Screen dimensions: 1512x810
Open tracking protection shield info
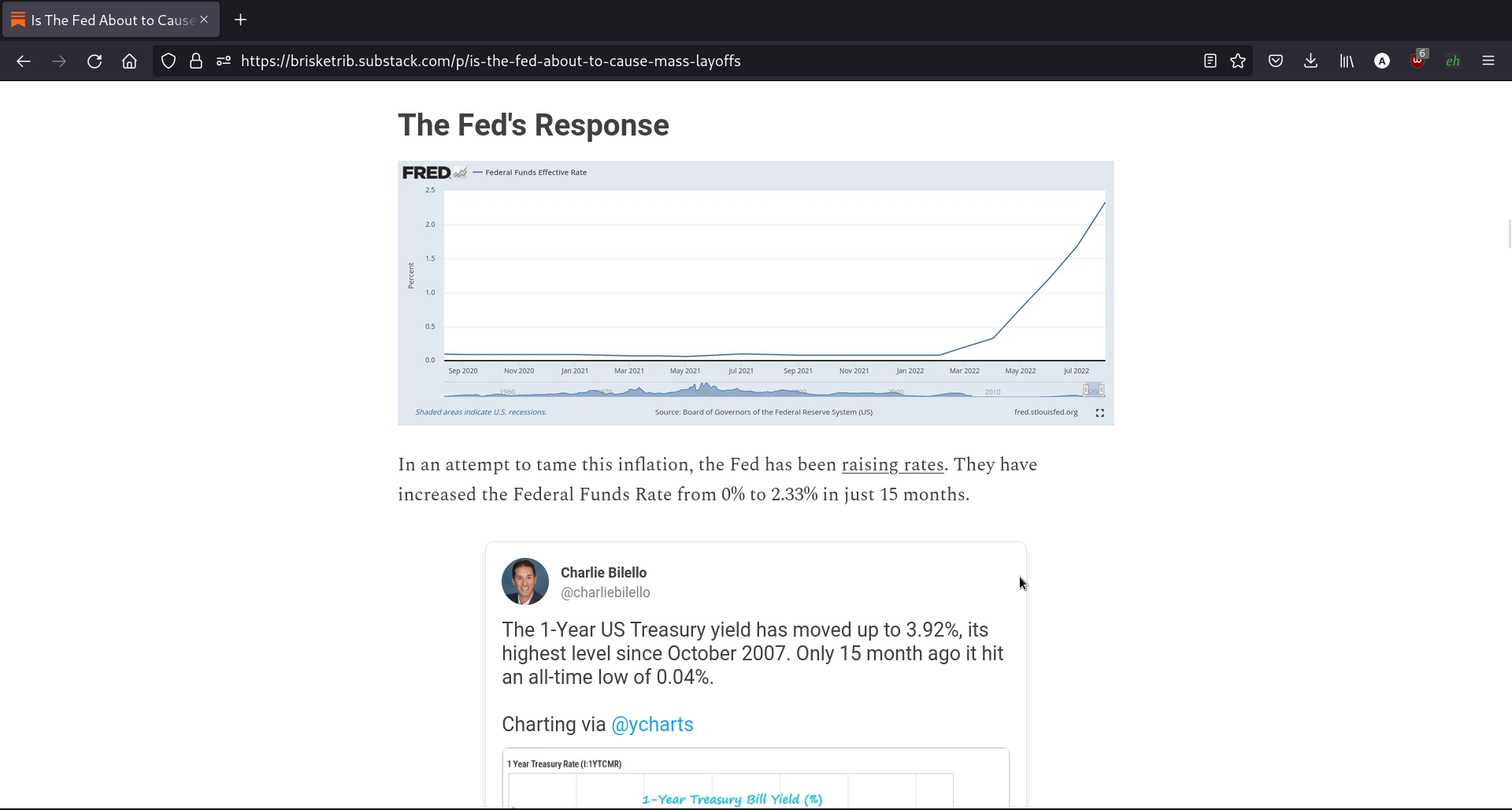pyautogui.click(x=168, y=61)
